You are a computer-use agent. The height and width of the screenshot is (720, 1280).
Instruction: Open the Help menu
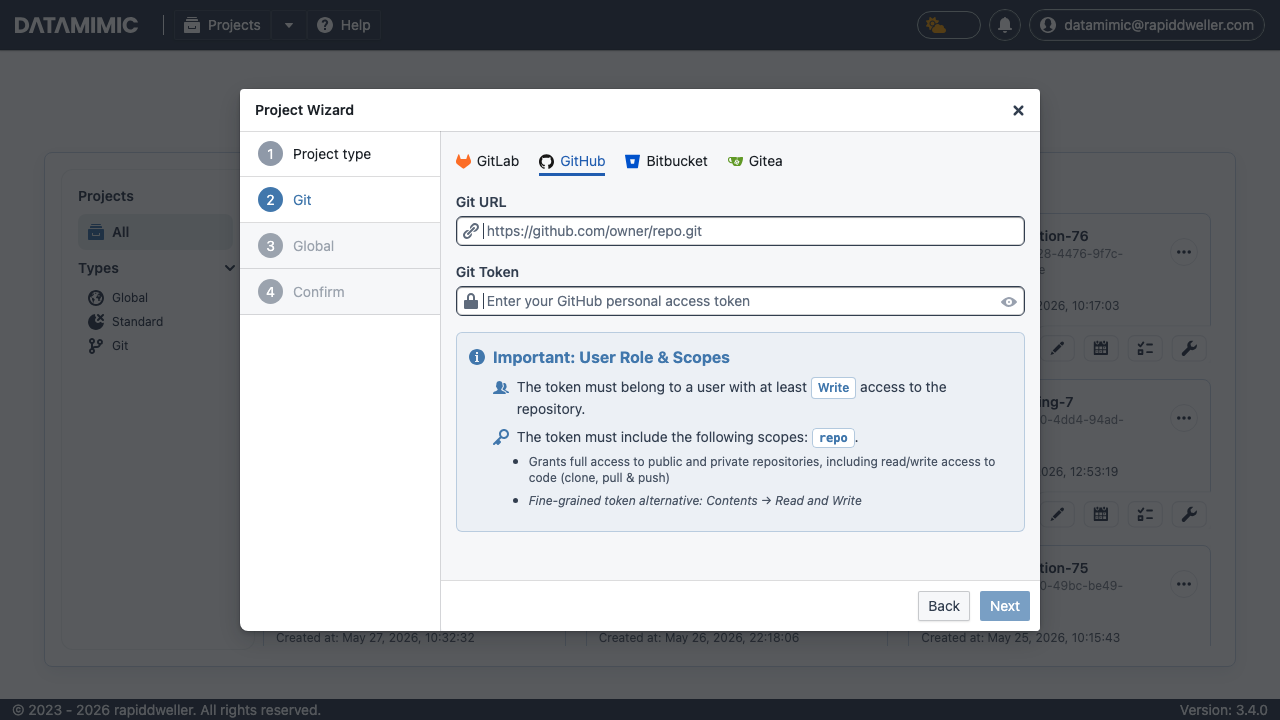coord(343,25)
